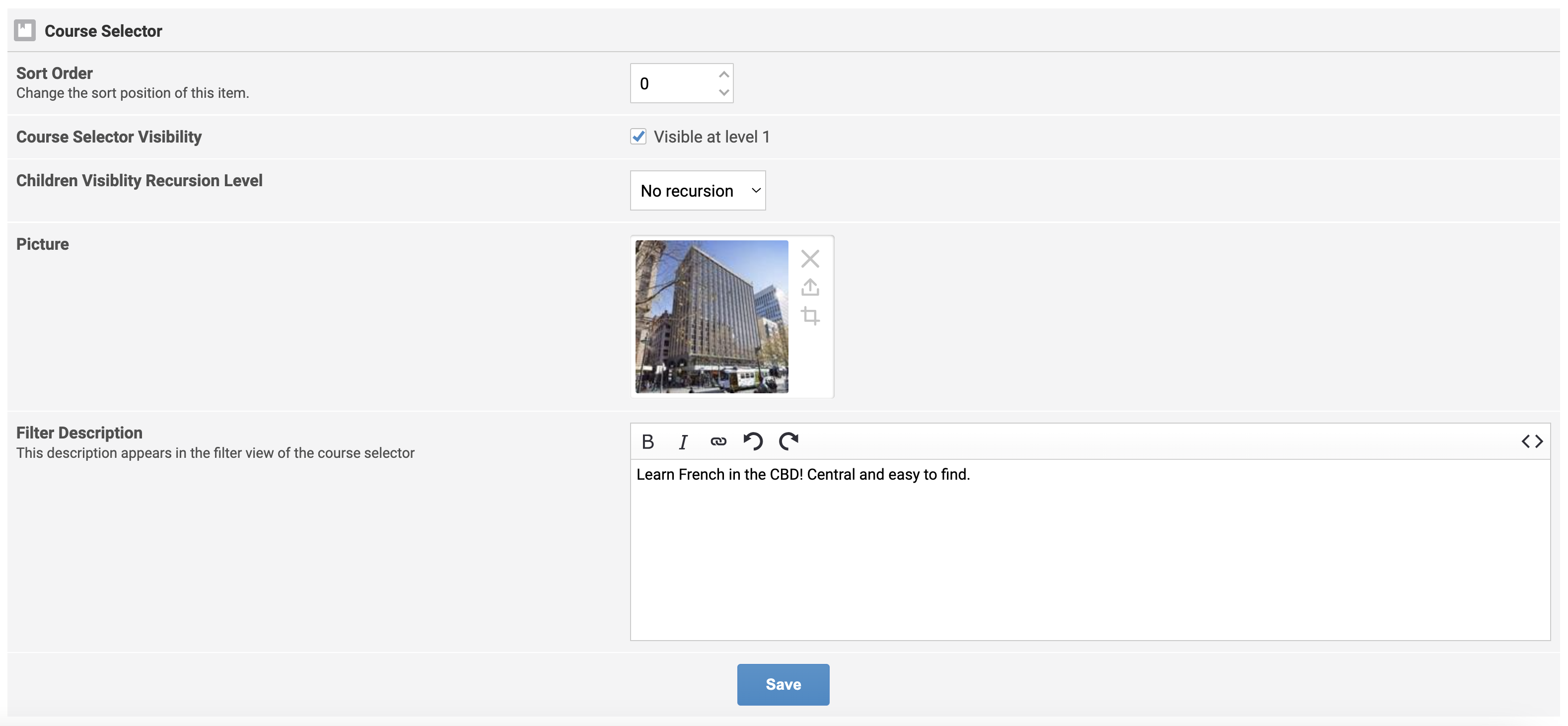Click the Save button
This screenshot has height=726, width=1568.
pos(783,684)
